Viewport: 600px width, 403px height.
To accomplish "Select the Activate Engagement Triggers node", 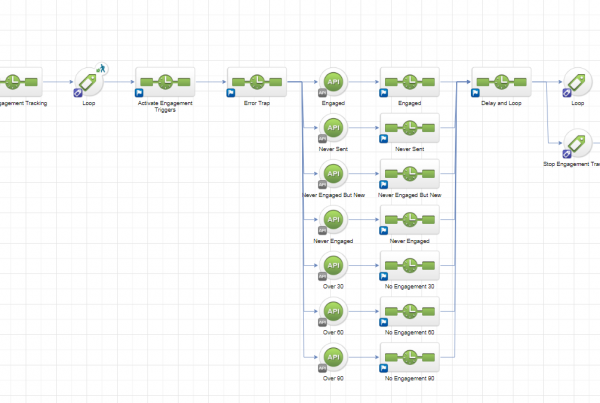I will pyautogui.click(x=165, y=83).
